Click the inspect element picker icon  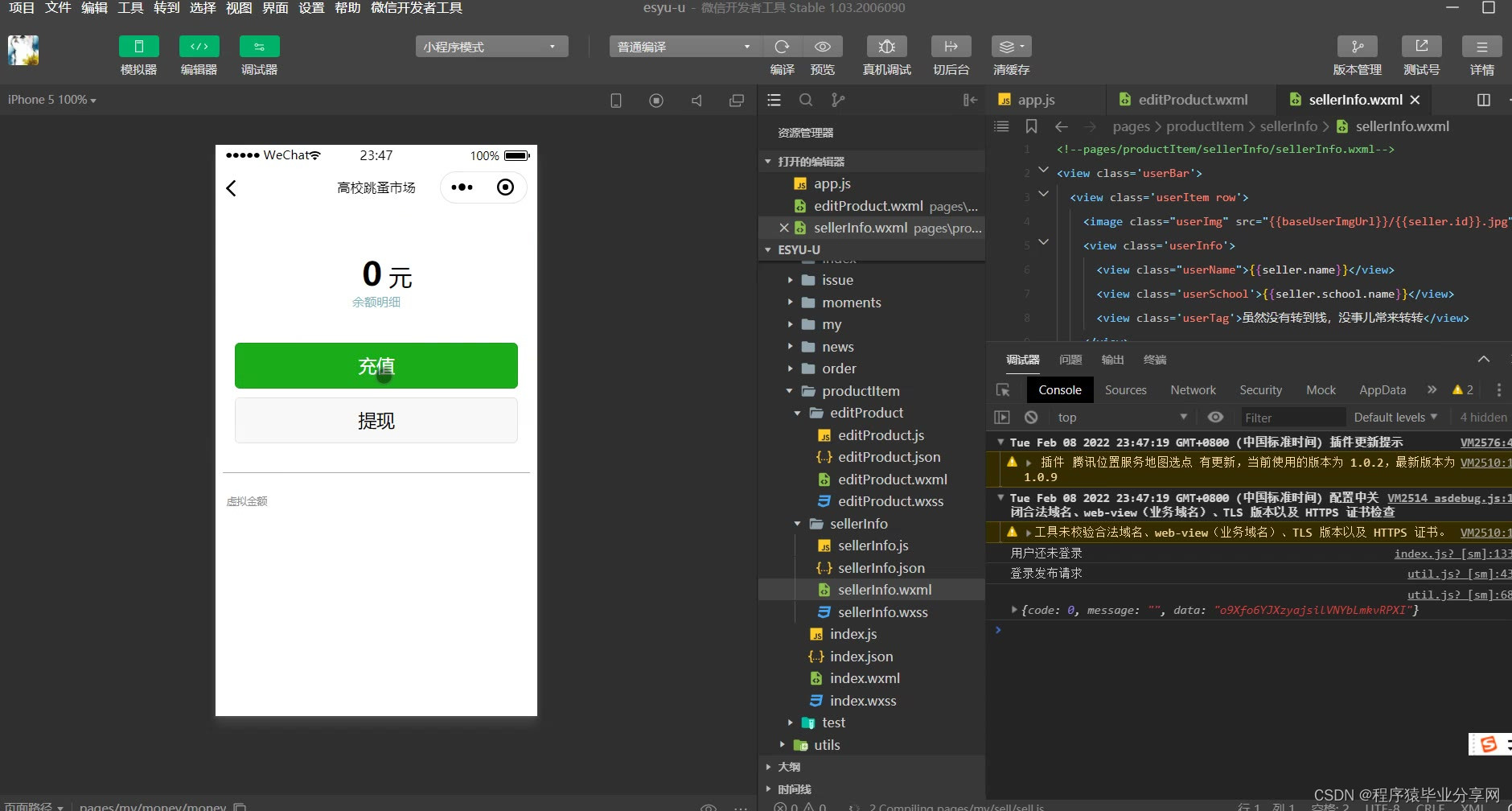click(1003, 390)
